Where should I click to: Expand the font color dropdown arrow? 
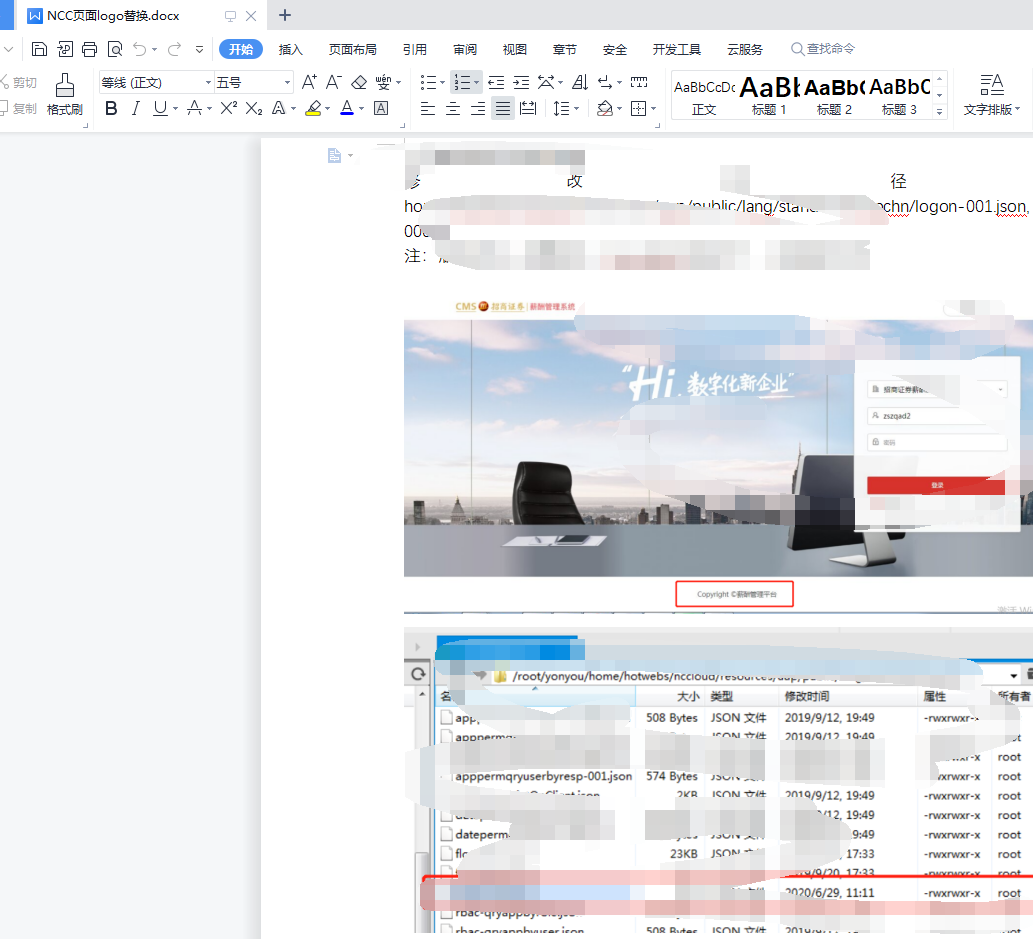click(361, 109)
